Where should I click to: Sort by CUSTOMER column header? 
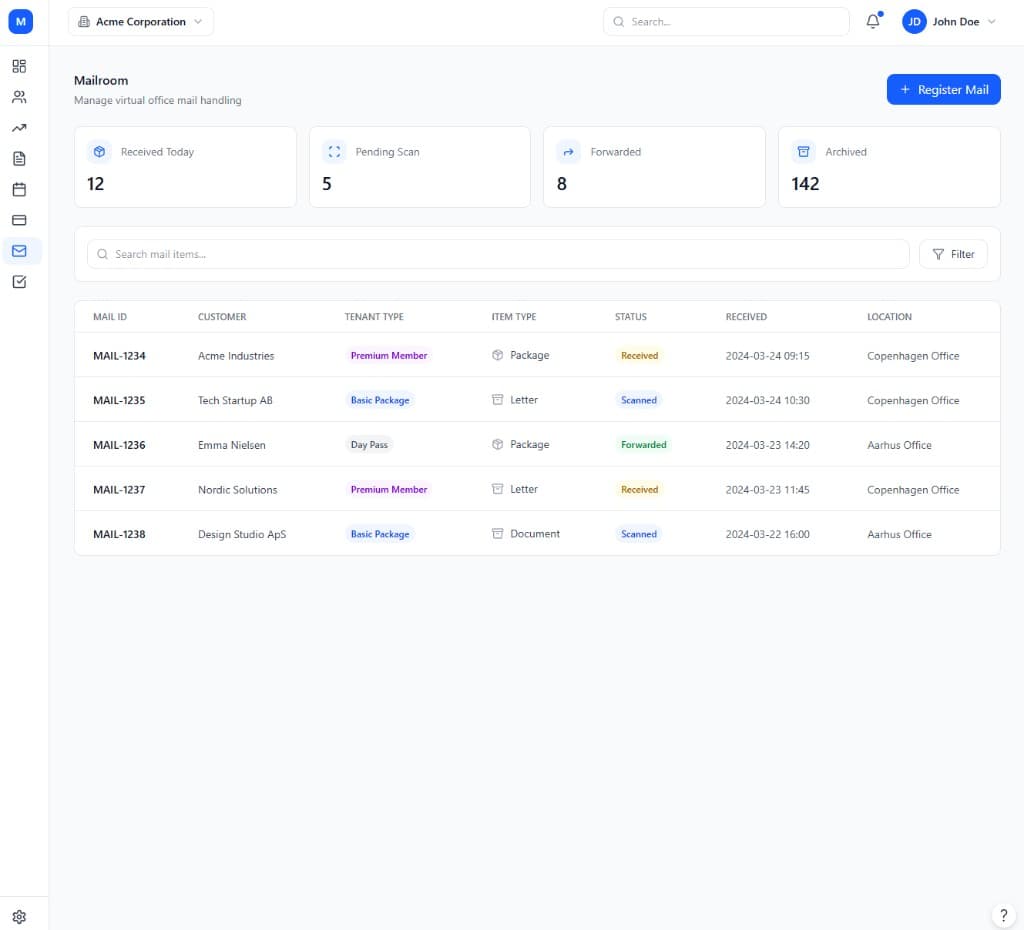pos(222,317)
